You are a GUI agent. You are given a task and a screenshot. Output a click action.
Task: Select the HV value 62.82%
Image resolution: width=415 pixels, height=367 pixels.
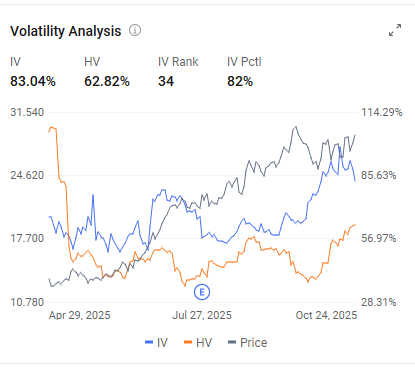(x=107, y=81)
